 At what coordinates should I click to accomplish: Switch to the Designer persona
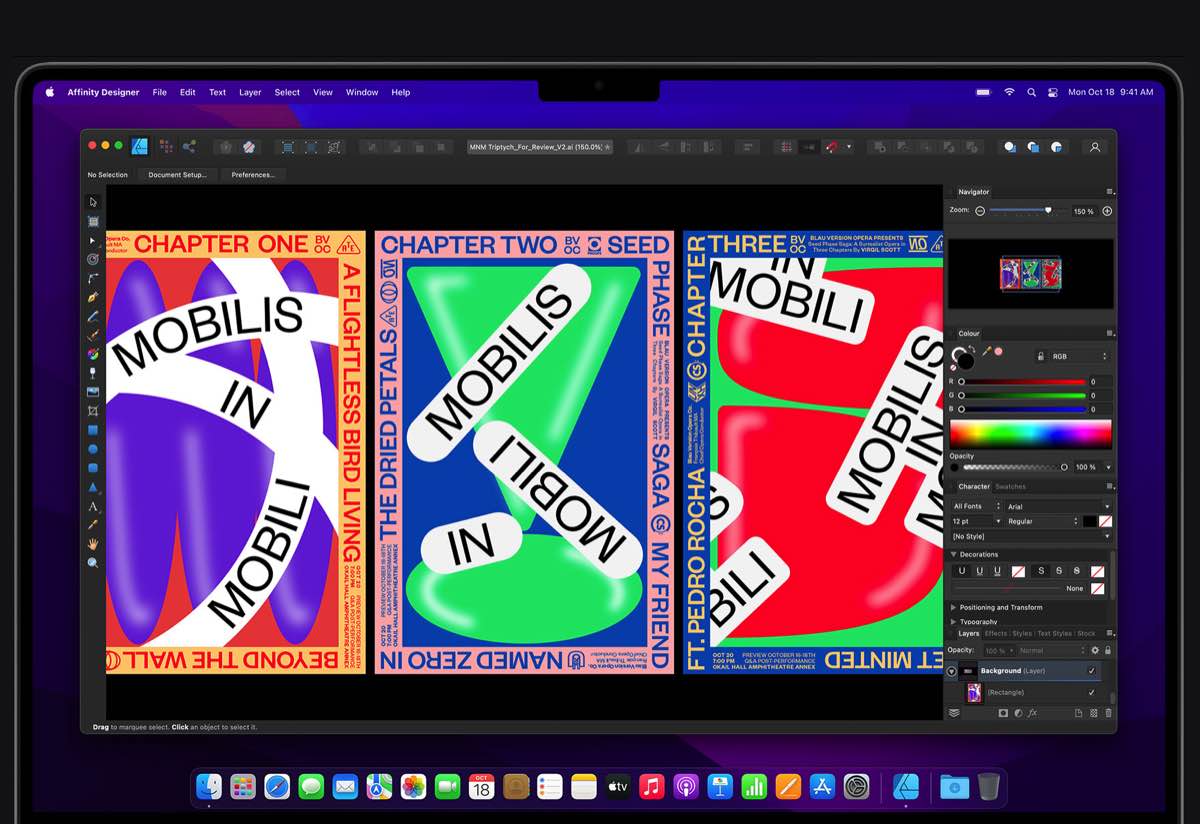(141, 147)
